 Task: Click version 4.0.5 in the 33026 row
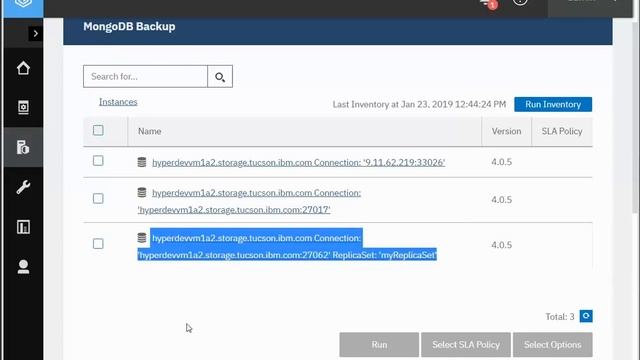(x=502, y=162)
